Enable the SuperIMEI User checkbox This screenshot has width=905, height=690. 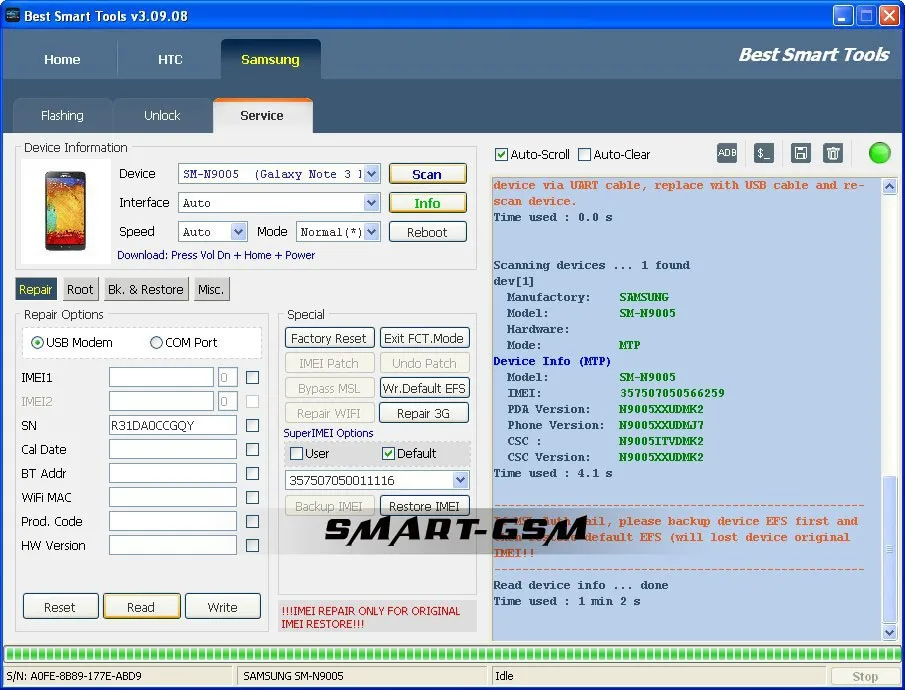click(x=296, y=453)
